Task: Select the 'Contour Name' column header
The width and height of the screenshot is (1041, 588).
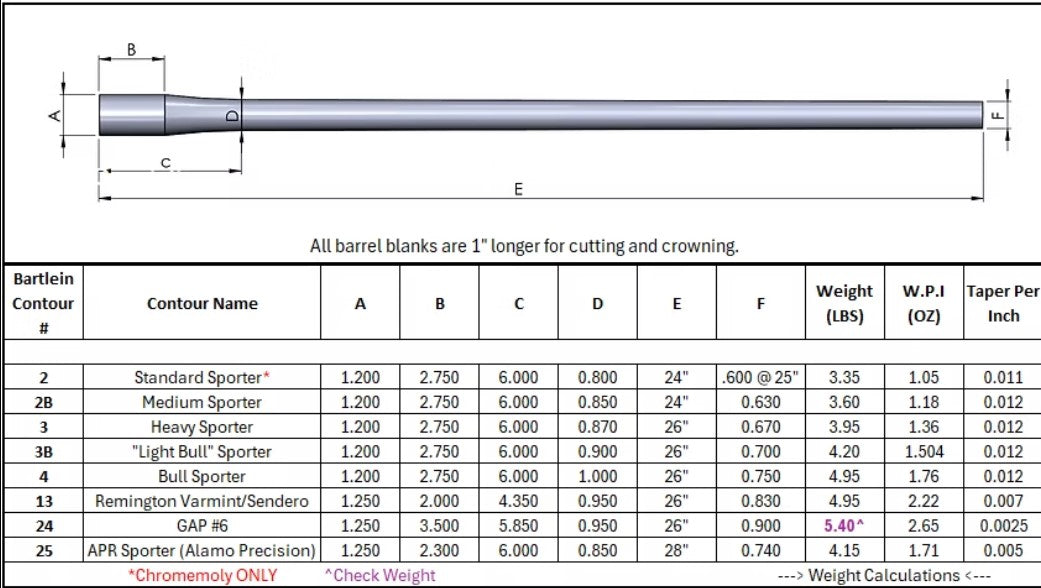Action: 202,303
